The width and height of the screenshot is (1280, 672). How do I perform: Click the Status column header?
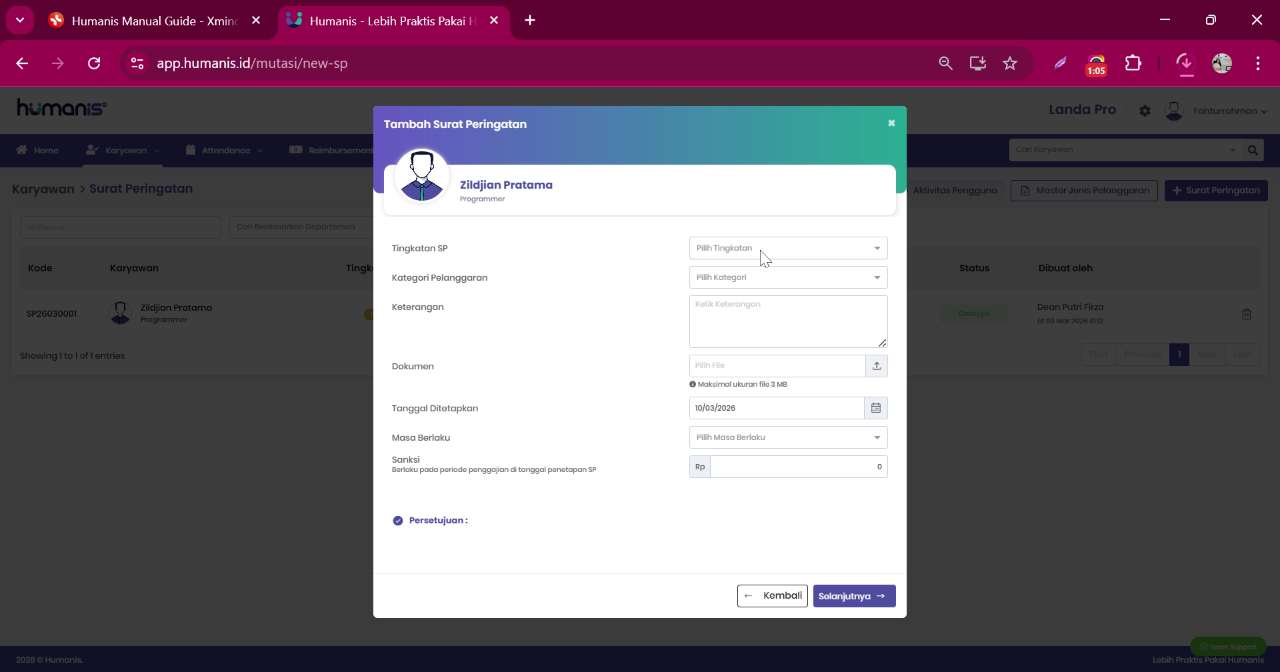point(974,268)
